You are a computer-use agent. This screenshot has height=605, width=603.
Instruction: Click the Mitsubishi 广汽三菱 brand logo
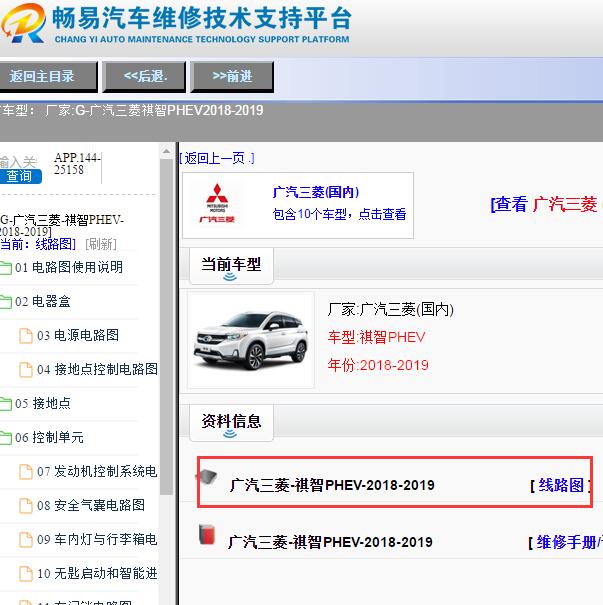coord(217,204)
